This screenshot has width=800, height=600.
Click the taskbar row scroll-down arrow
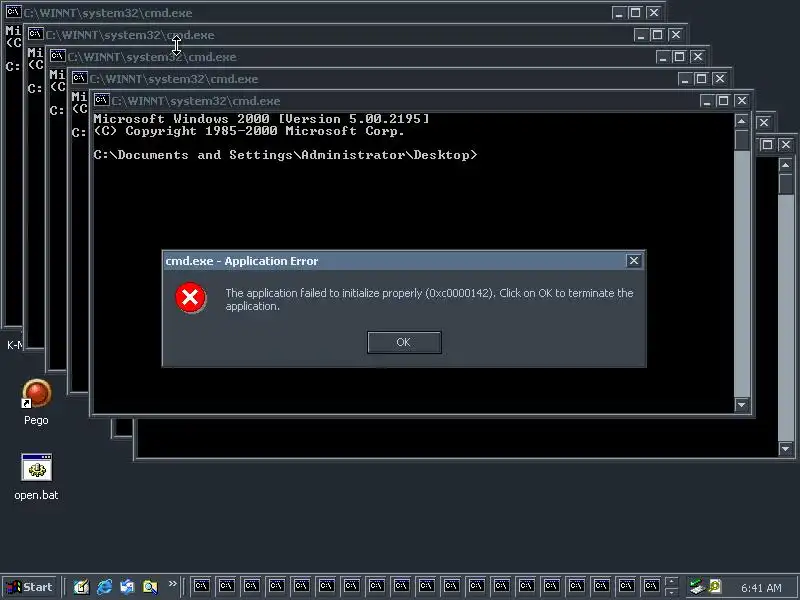pos(672,592)
